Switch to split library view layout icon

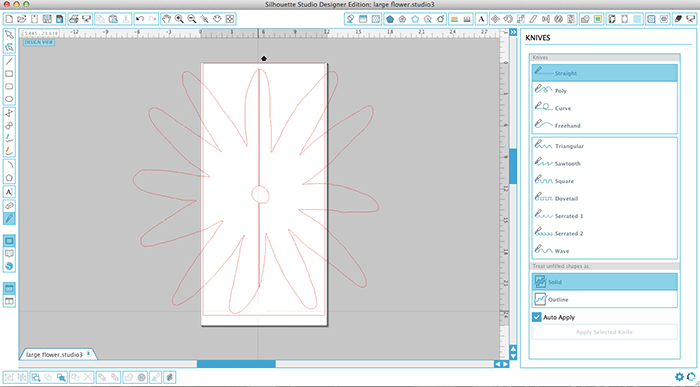tap(9, 301)
